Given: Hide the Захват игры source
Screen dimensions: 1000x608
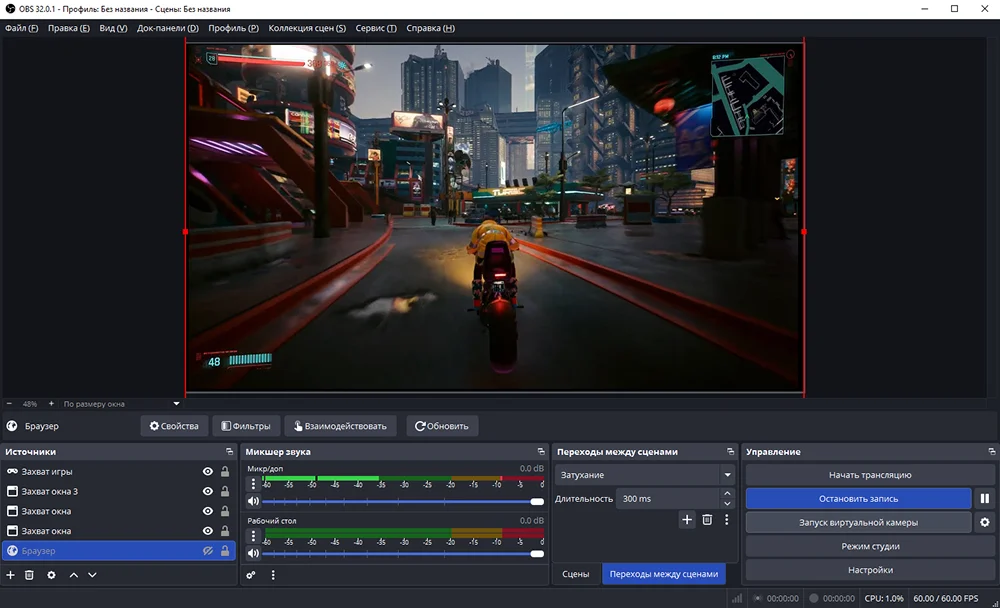Looking at the screenshot, I should (x=207, y=472).
